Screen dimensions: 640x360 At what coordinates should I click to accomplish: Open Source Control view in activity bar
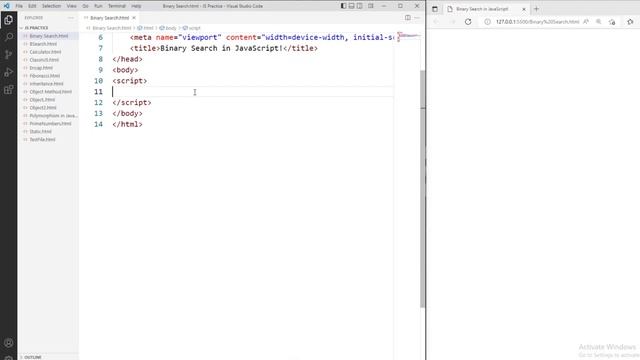(8, 55)
